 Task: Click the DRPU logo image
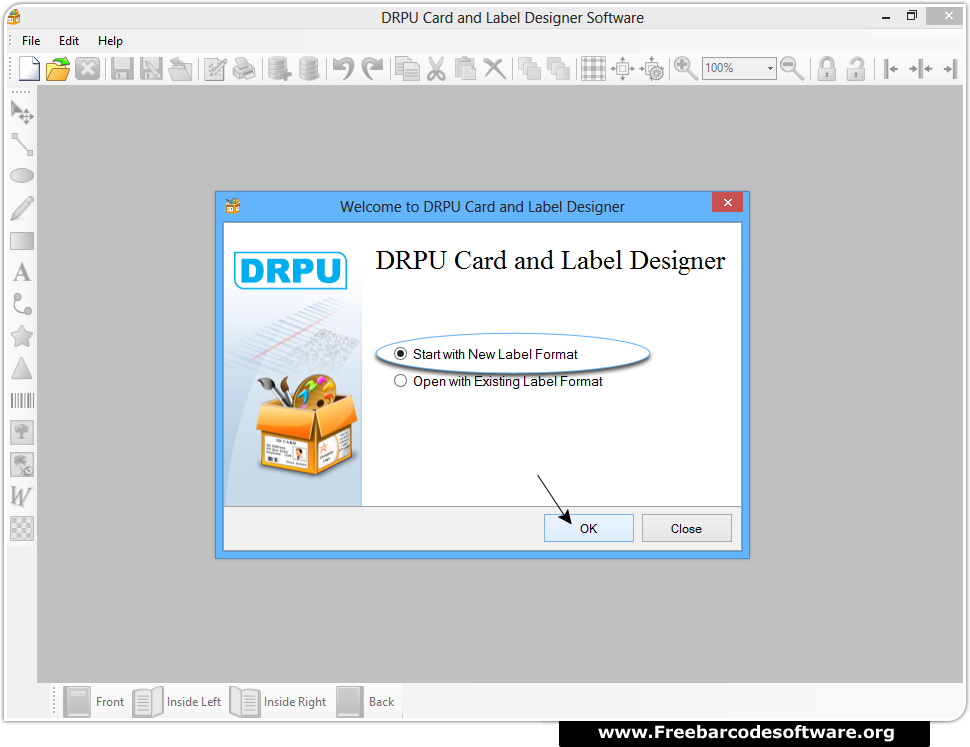[290, 270]
